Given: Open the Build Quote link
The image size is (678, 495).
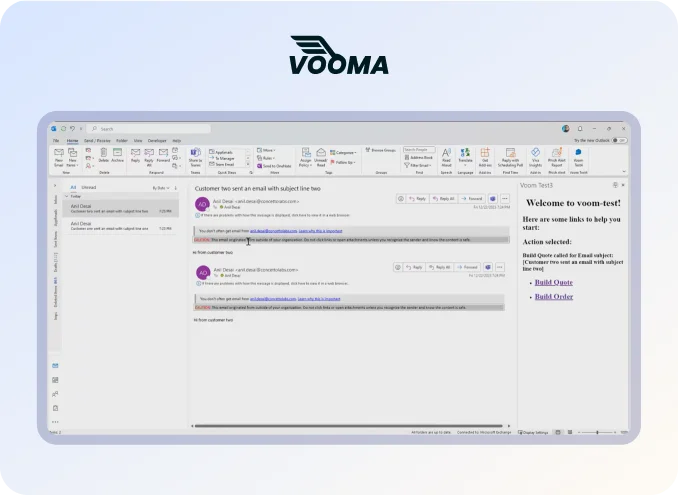Looking at the screenshot, I should pos(553,282).
